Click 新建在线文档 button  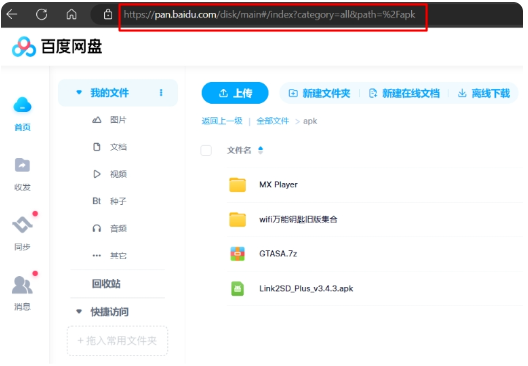pos(404,93)
